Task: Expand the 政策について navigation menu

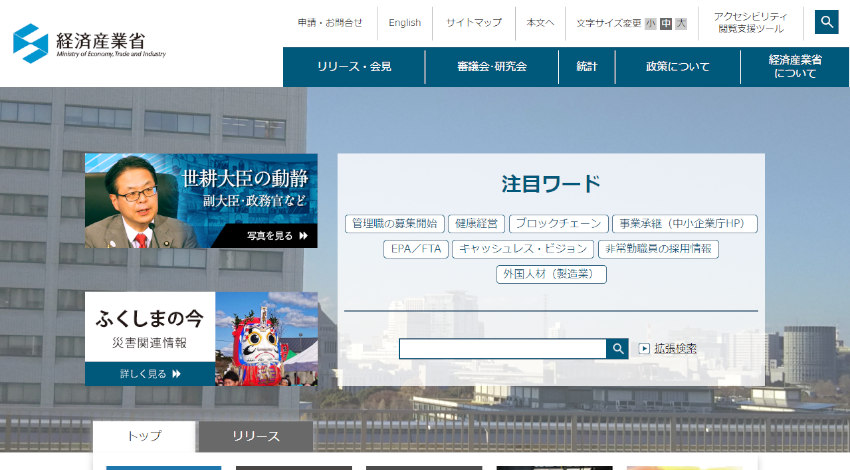Action: tap(677, 67)
